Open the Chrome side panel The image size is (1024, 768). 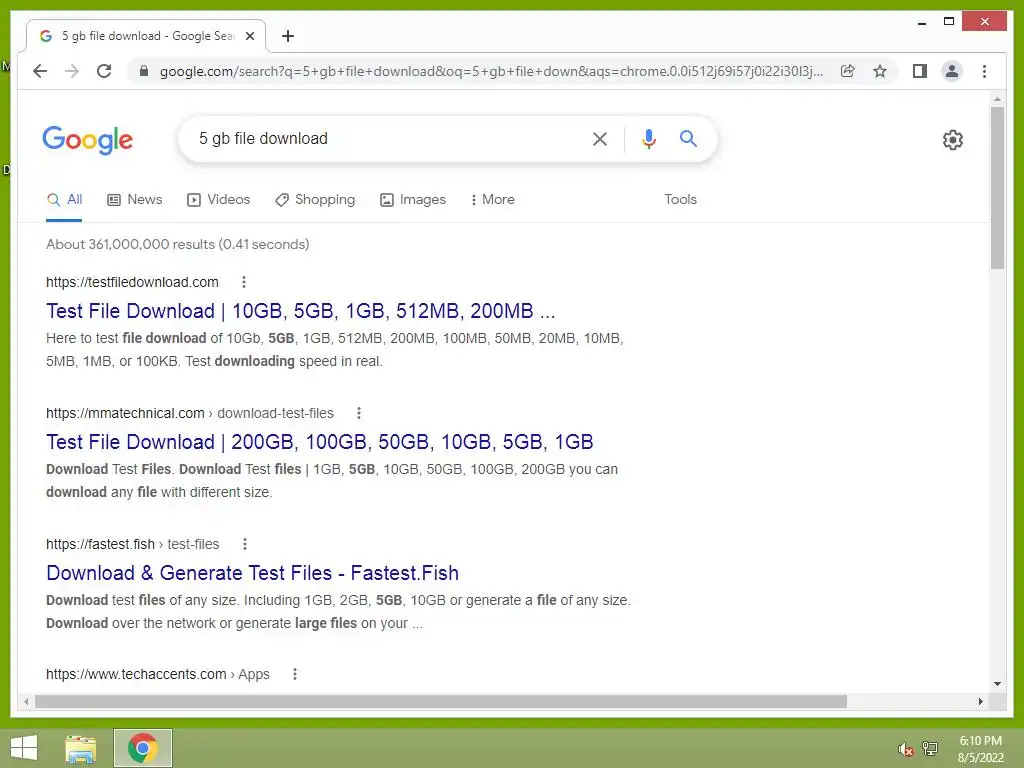pos(920,71)
